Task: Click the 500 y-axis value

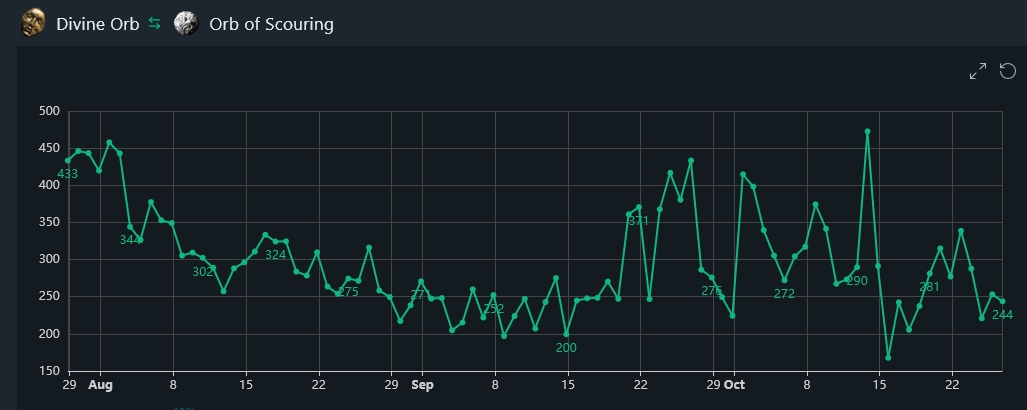Action: (x=50, y=111)
